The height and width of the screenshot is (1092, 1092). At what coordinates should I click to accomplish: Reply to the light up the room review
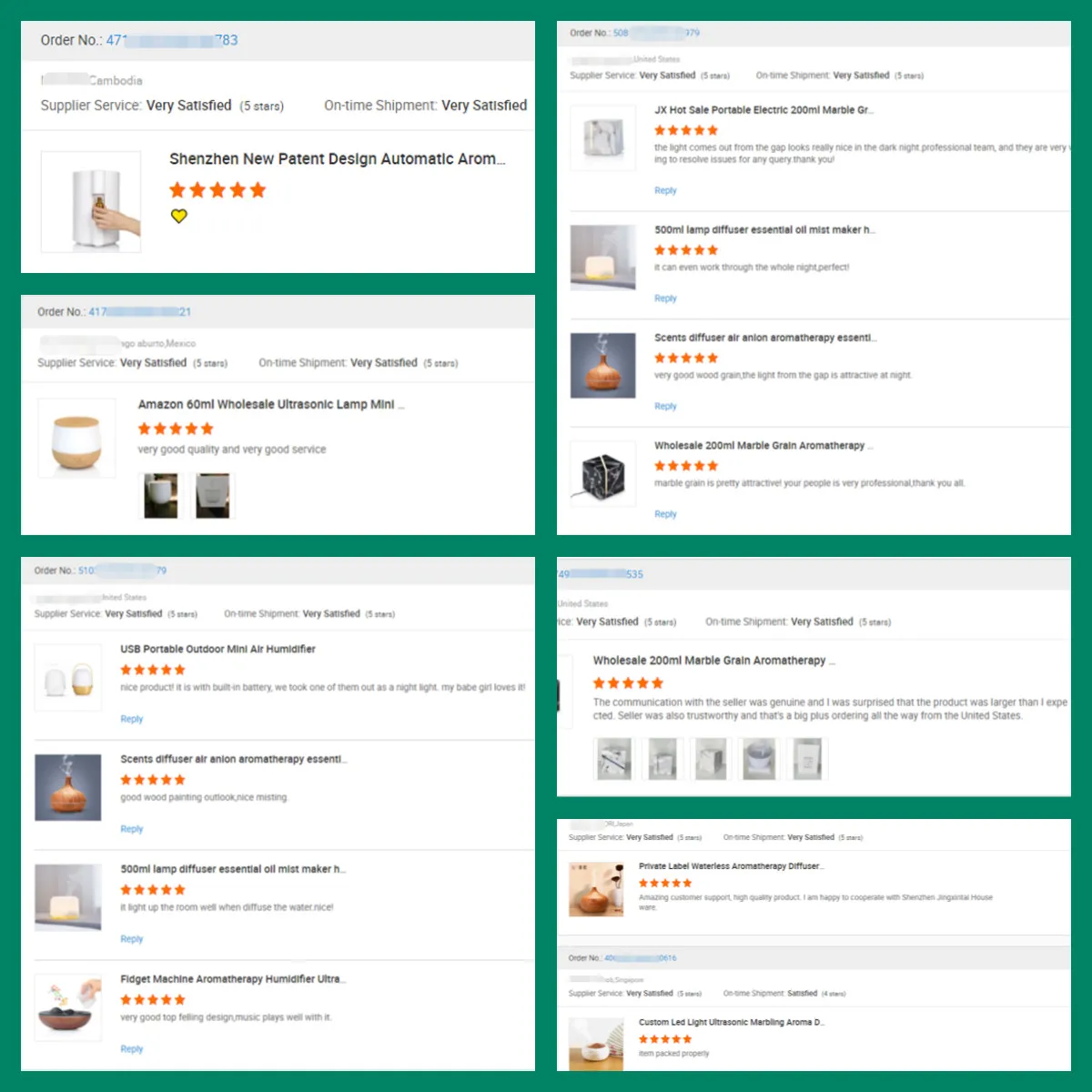point(132,939)
